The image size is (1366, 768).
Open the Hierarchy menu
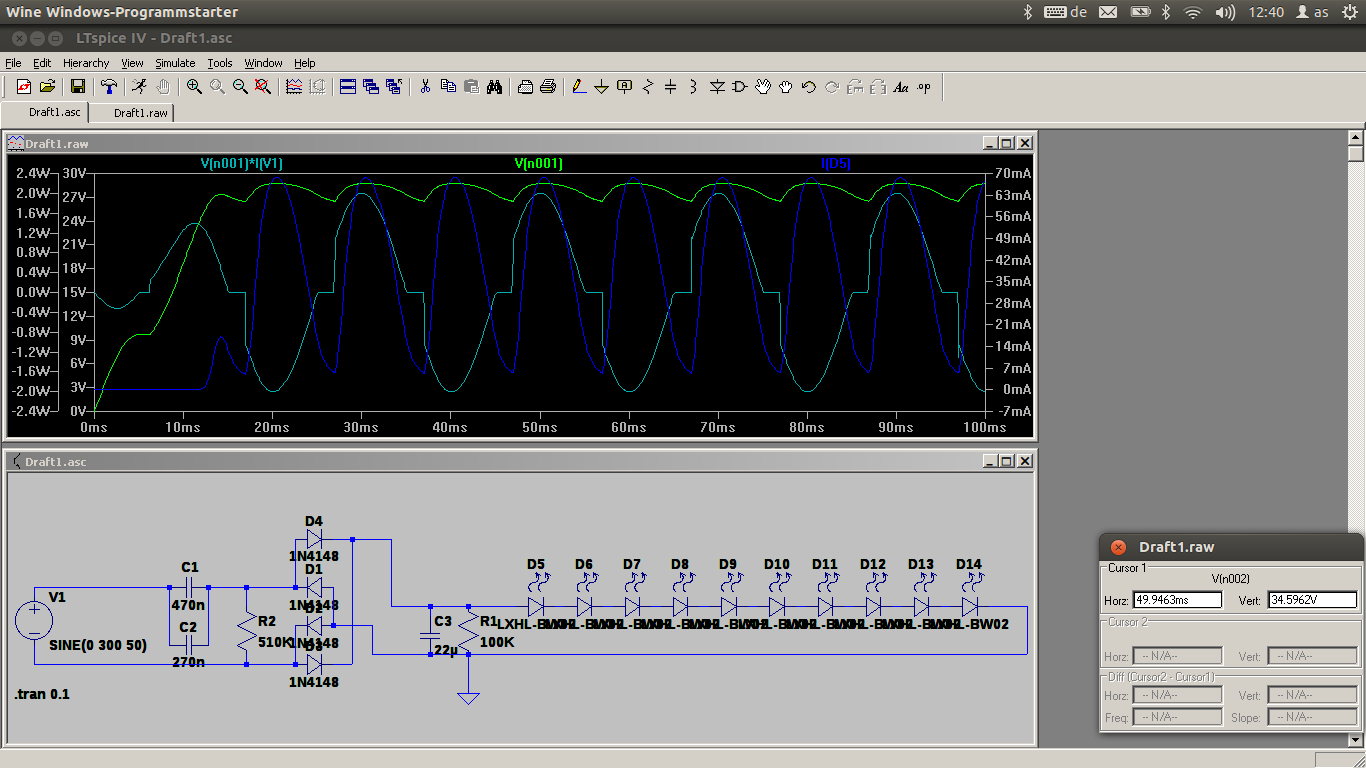(x=86, y=63)
